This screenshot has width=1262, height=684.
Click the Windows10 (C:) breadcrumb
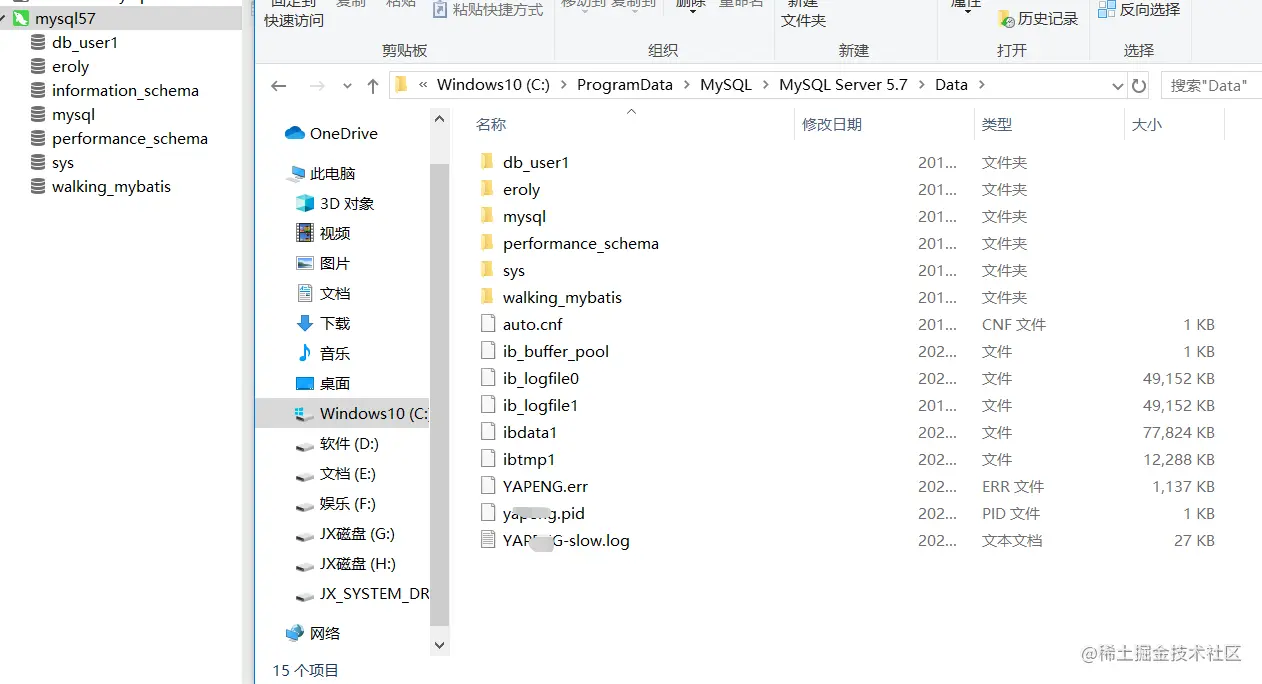tap(493, 85)
